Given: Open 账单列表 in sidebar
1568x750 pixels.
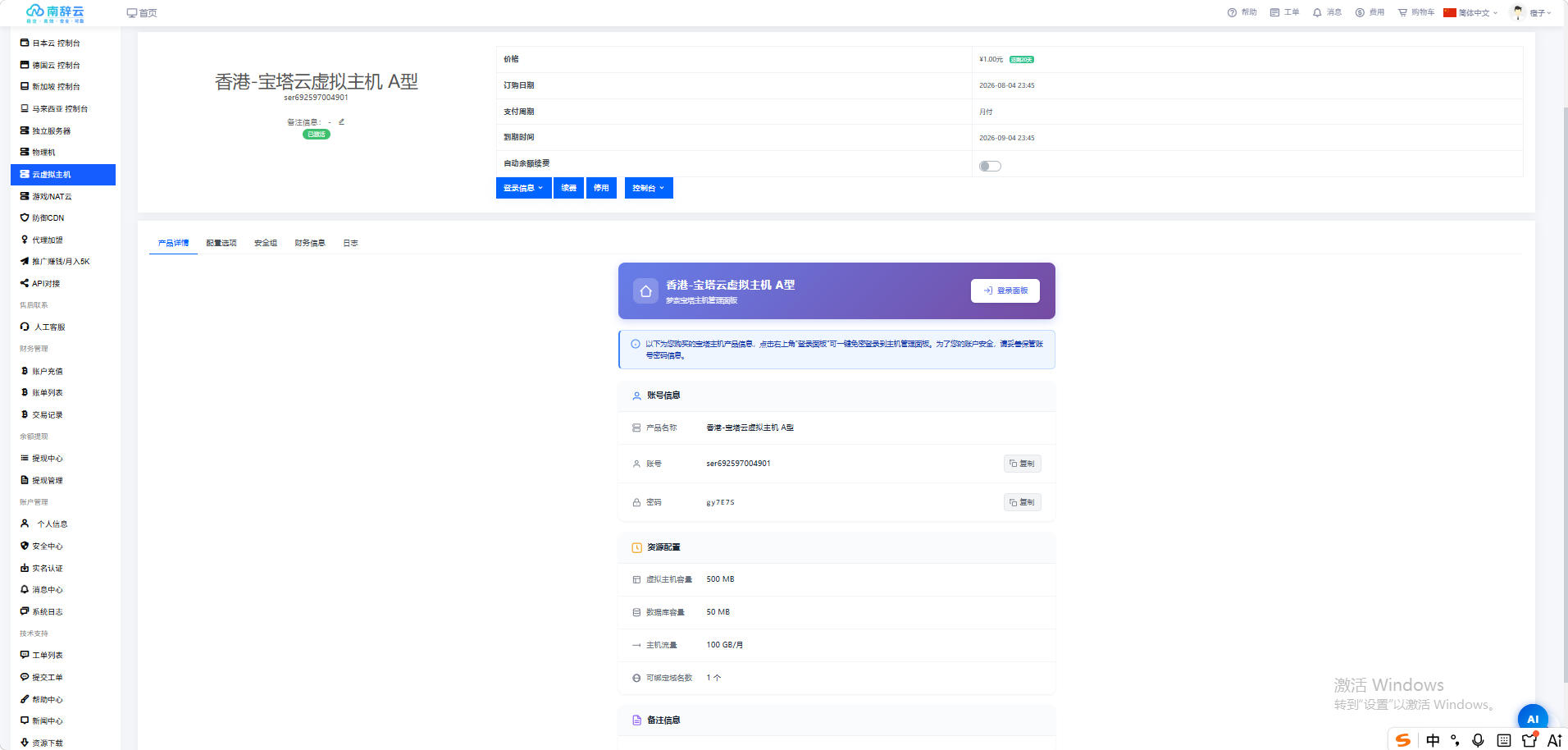Looking at the screenshot, I should (x=63, y=392).
